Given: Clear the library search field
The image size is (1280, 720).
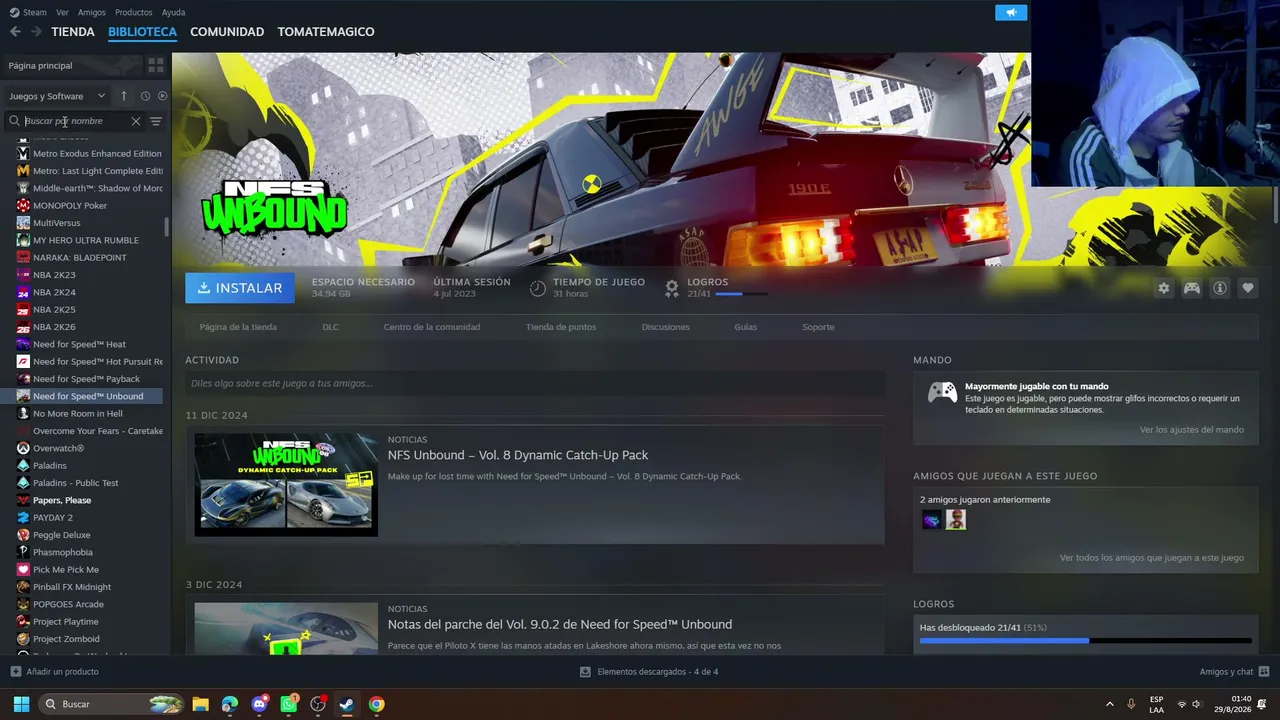Looking at the screenshot, I should 136,121.
